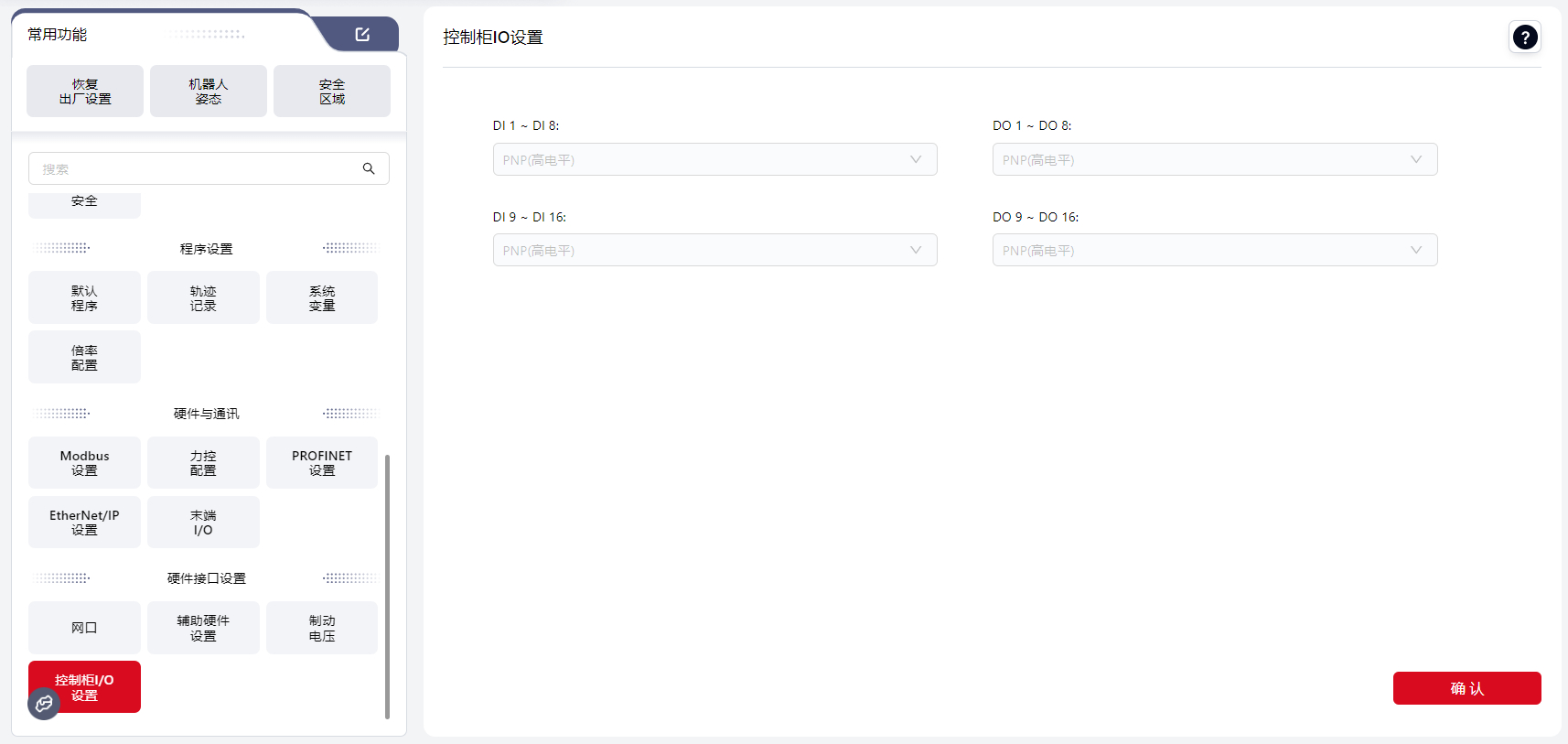Select 末端 I/O menu item
Viewport: 1568px width, 744px height.
tap(203, 523)
